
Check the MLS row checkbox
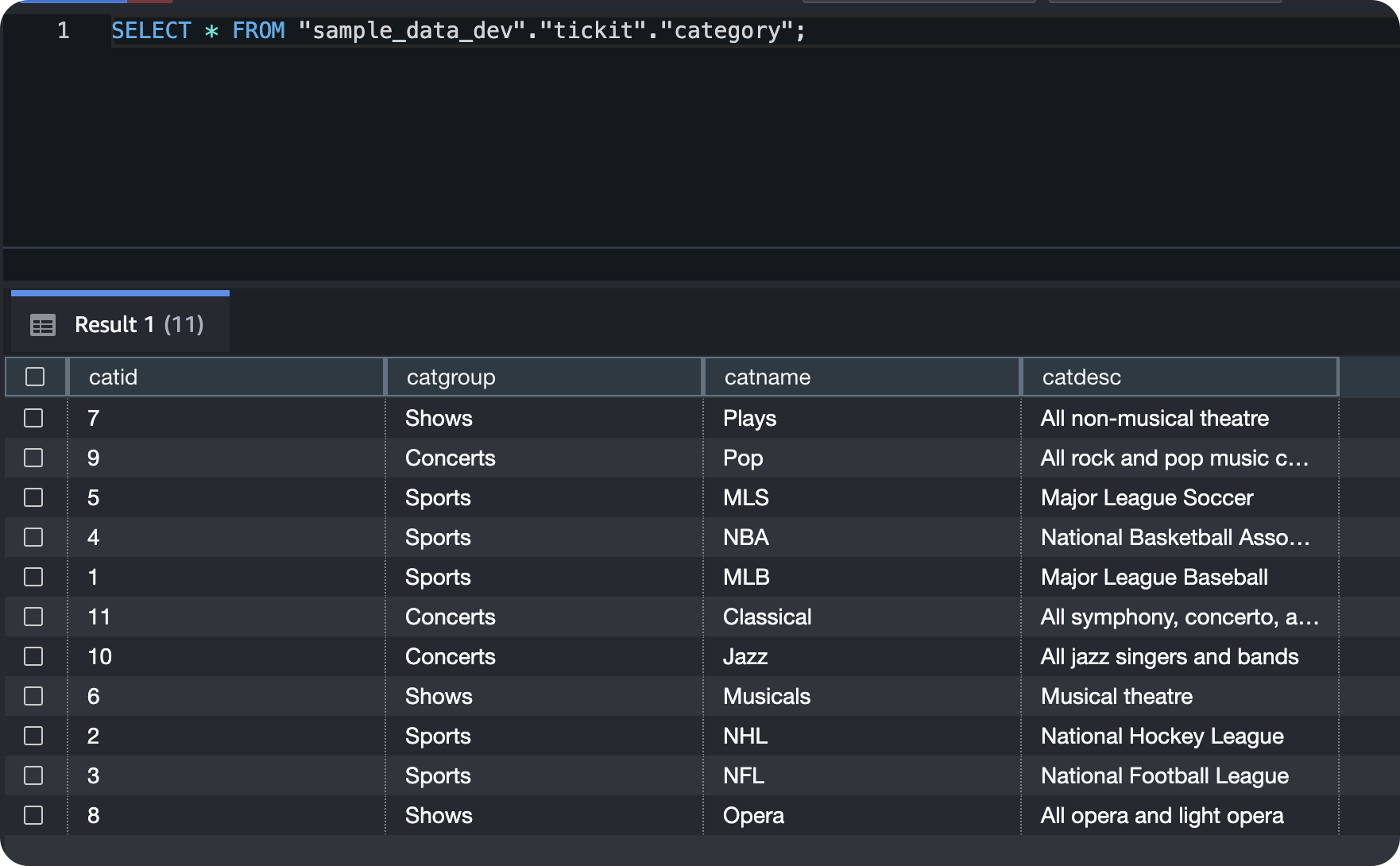pos(33,497)
